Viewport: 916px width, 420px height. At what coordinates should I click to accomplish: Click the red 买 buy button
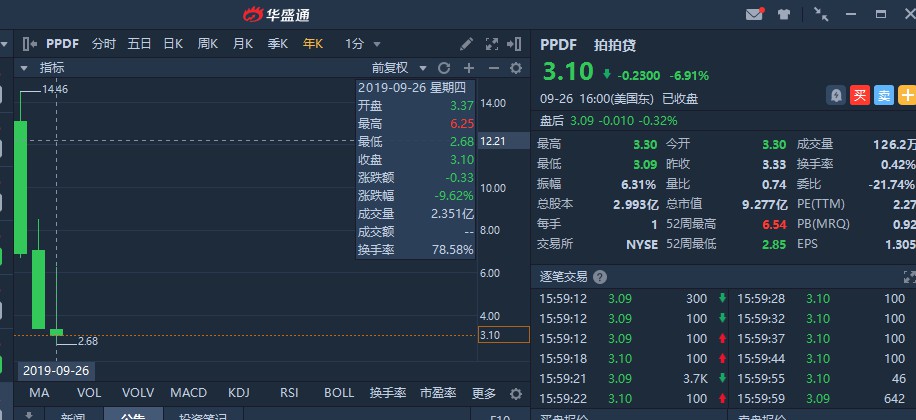pyautogui.click(x=859, y=95)
